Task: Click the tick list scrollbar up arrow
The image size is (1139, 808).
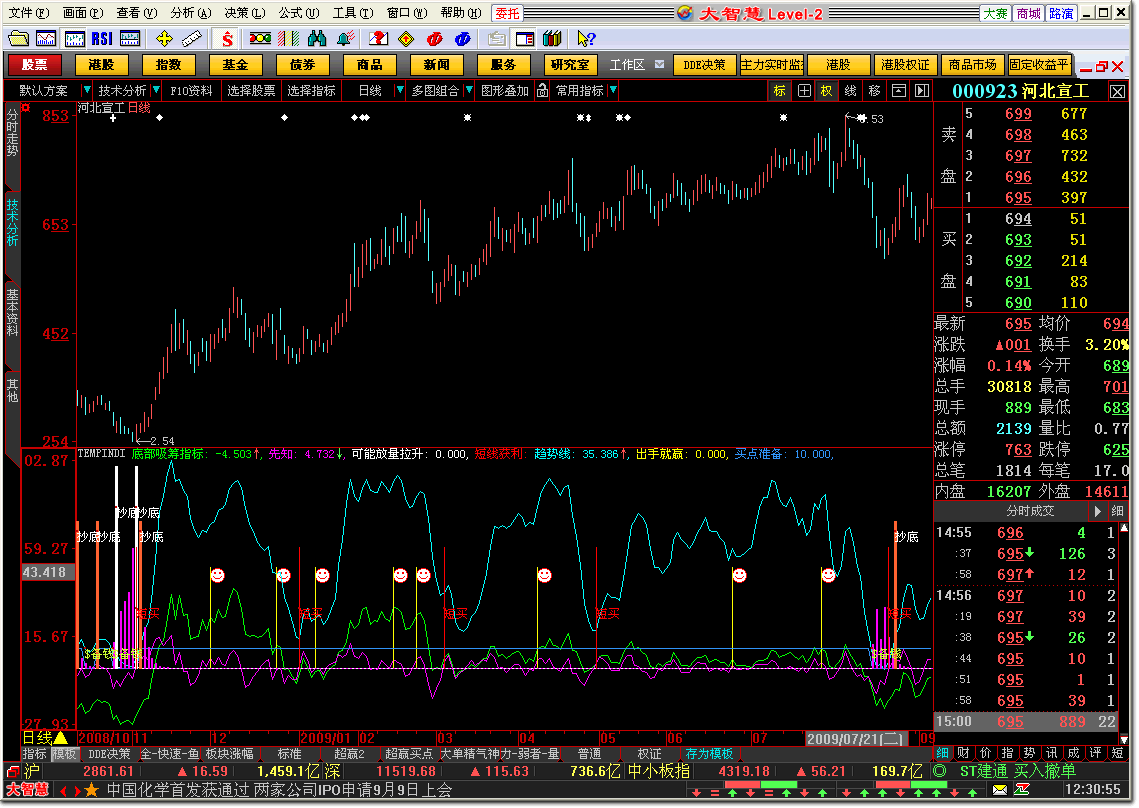Action: point(1124,528)
